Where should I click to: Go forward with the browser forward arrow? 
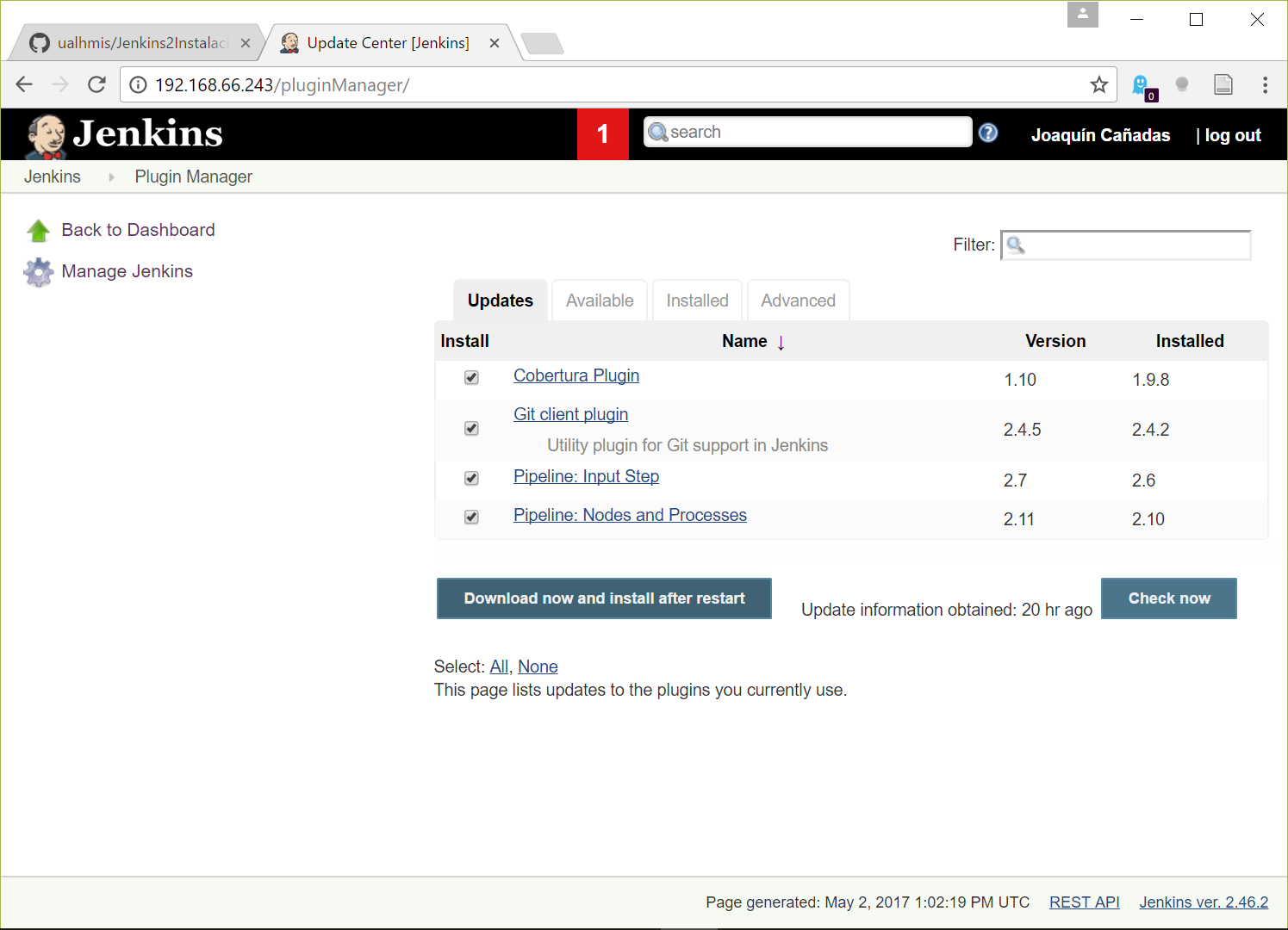point(59,84)
